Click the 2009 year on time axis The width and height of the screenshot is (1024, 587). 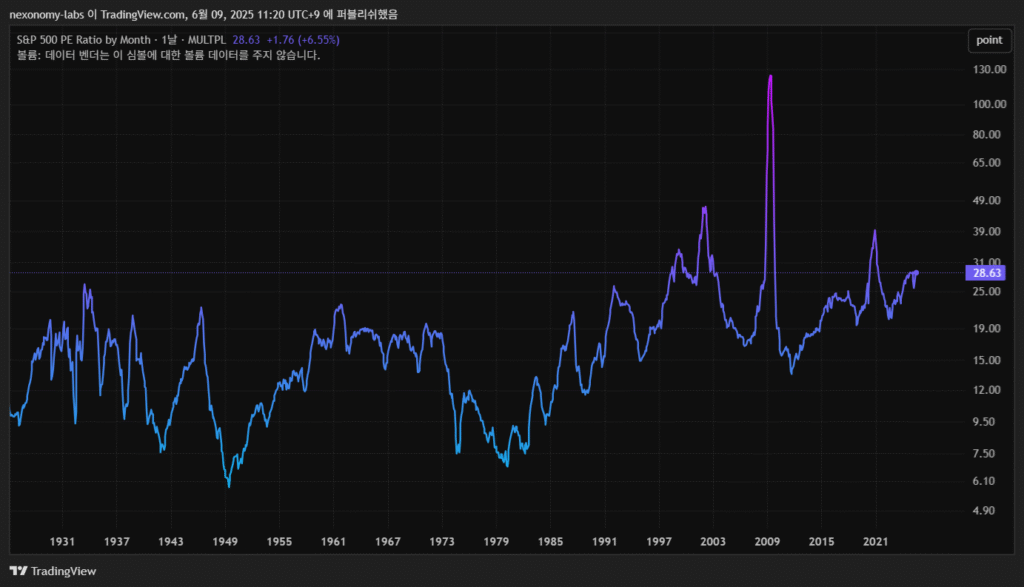click(767, 541)
